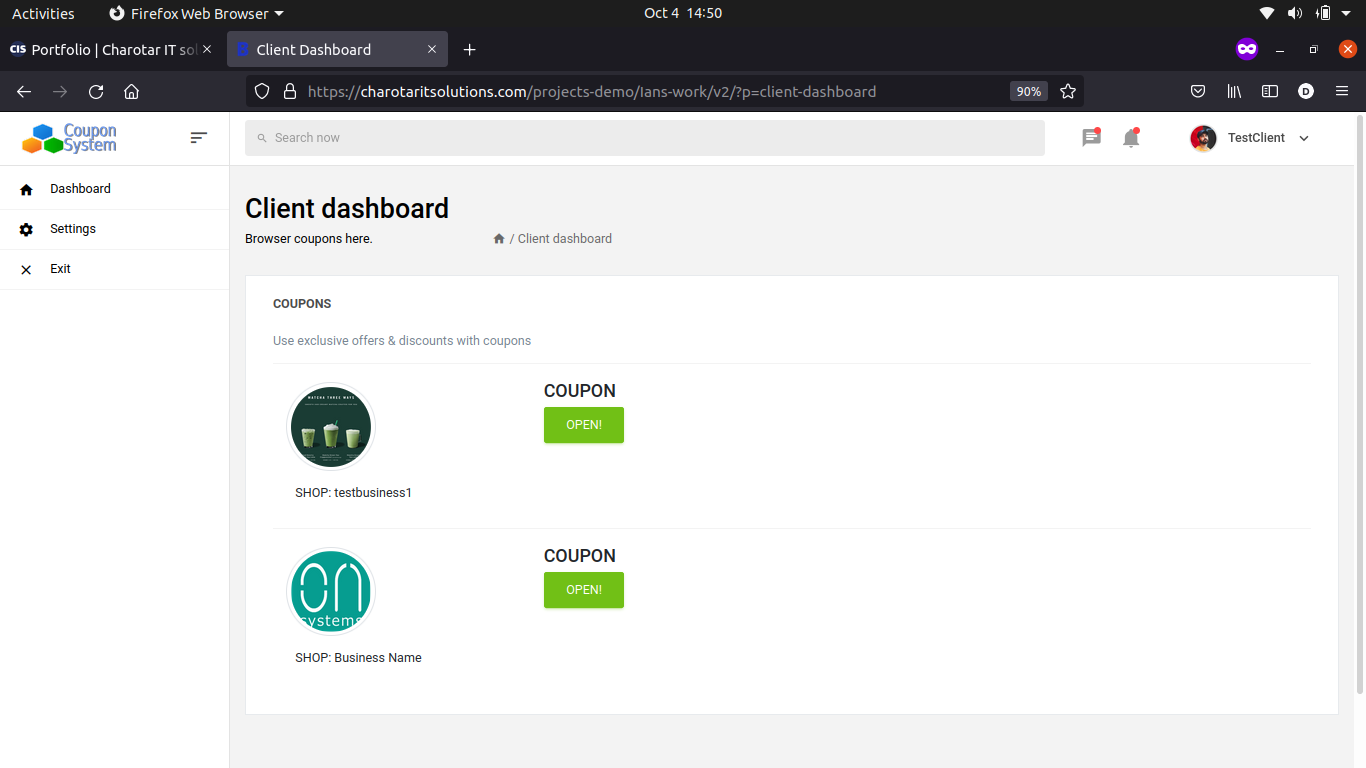Toggle the Firefox sidebar view icon
The height and width of the screenshot is (768, 1366).
pyautogui.click(x=1270, y=91)
